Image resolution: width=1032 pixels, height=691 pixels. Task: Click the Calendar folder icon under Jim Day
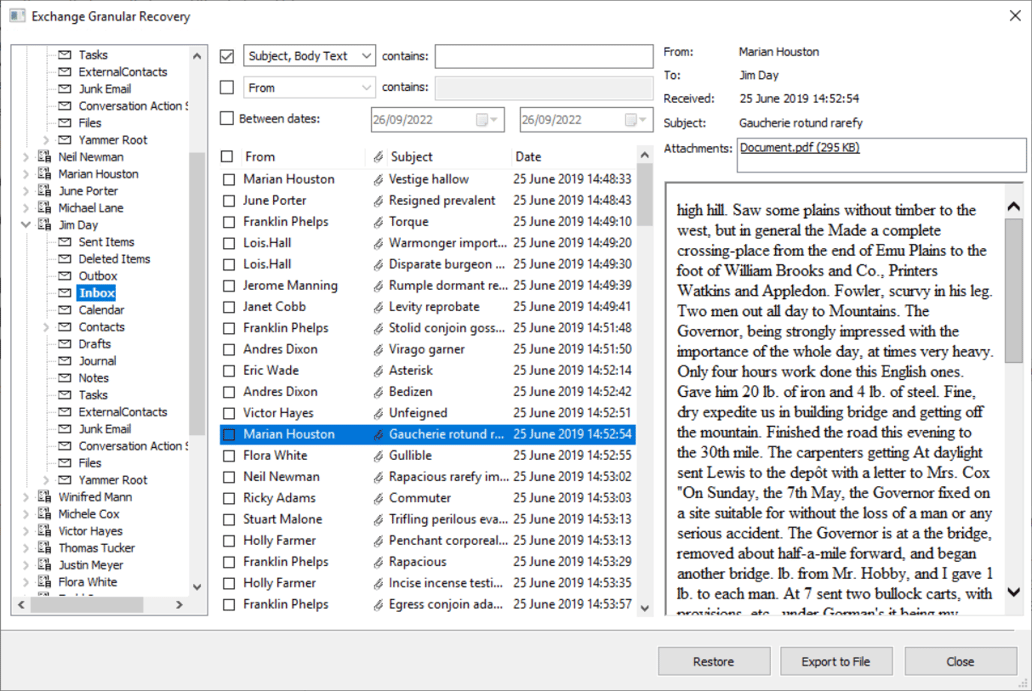pos(66,309)
